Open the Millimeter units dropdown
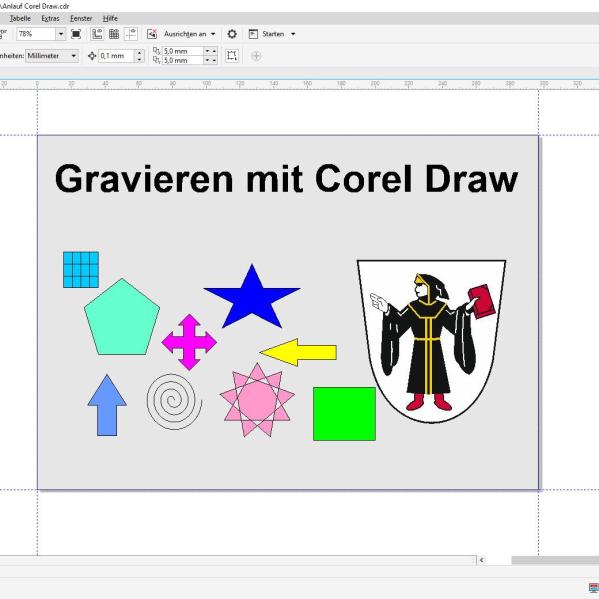 coord(52,56)
